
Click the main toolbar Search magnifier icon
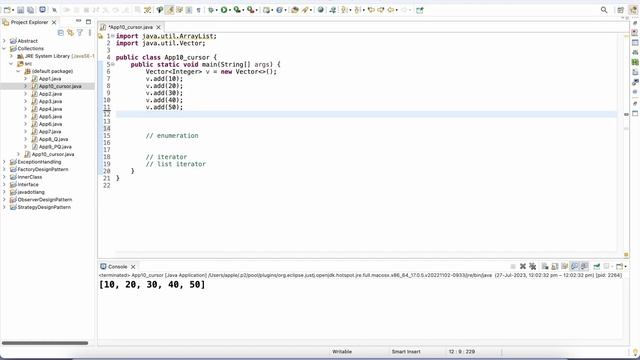(x=604, y=10)
